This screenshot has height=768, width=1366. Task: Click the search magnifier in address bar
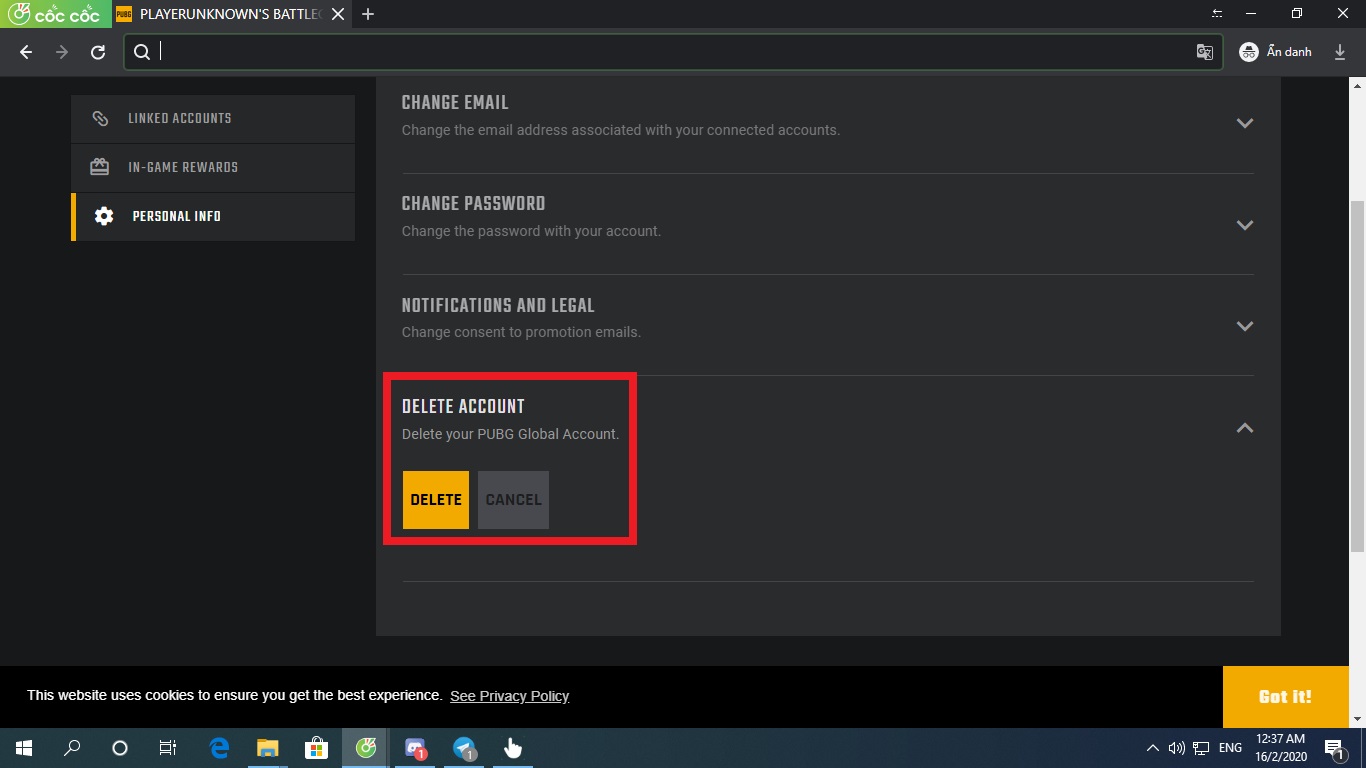point(142,52)
